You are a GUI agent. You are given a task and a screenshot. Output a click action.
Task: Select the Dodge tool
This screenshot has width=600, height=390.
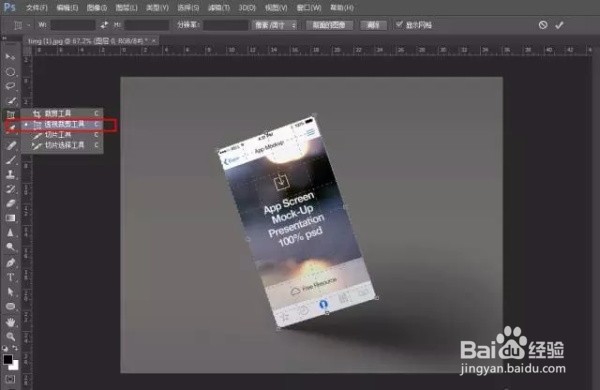click(x=10, y=247)
